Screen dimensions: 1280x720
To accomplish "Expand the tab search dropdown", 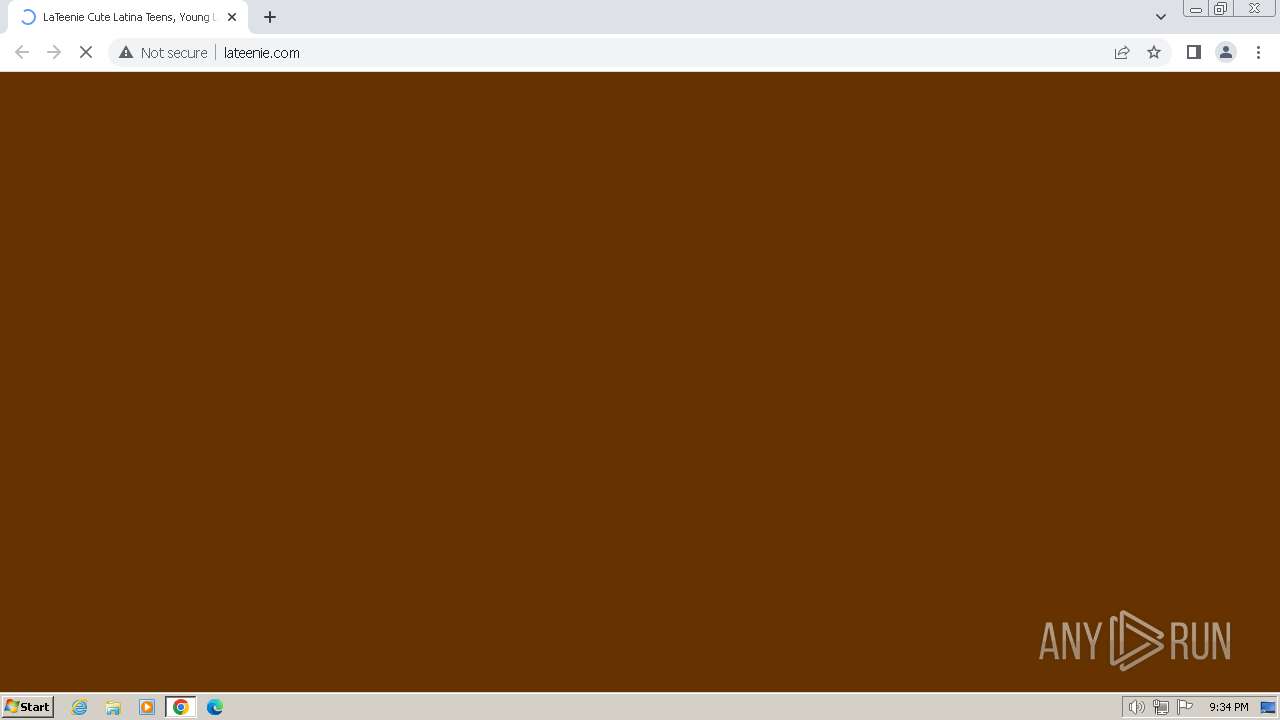I will click(x=1161, y=17).
